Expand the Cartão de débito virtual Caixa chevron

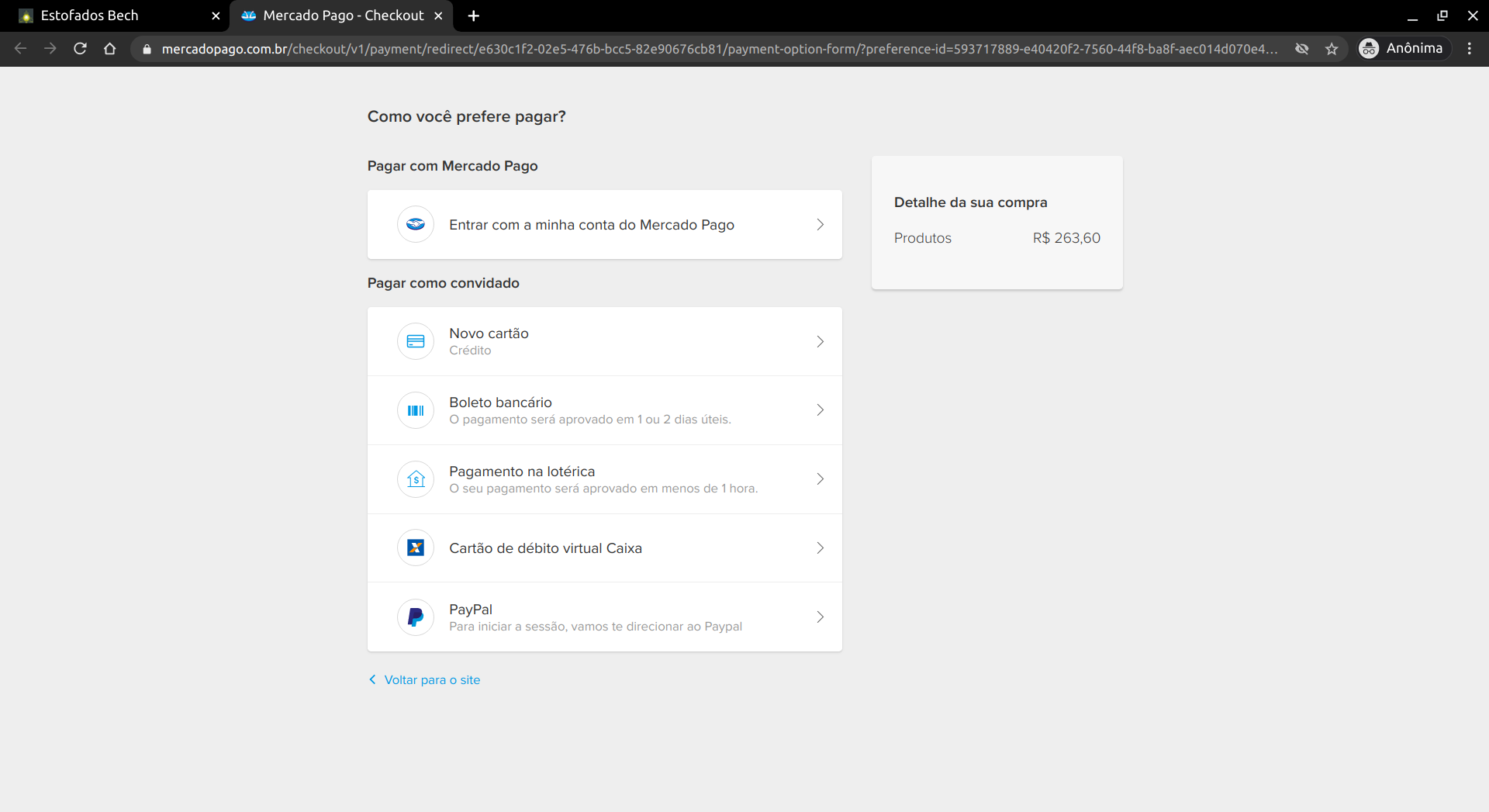820,548
